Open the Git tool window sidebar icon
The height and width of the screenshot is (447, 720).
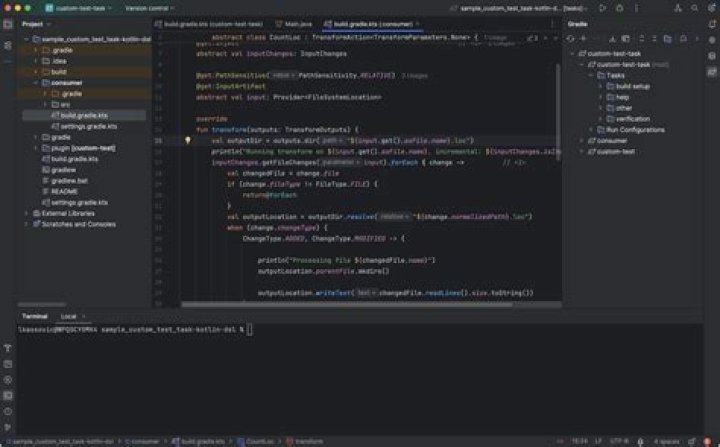point(8,427)
